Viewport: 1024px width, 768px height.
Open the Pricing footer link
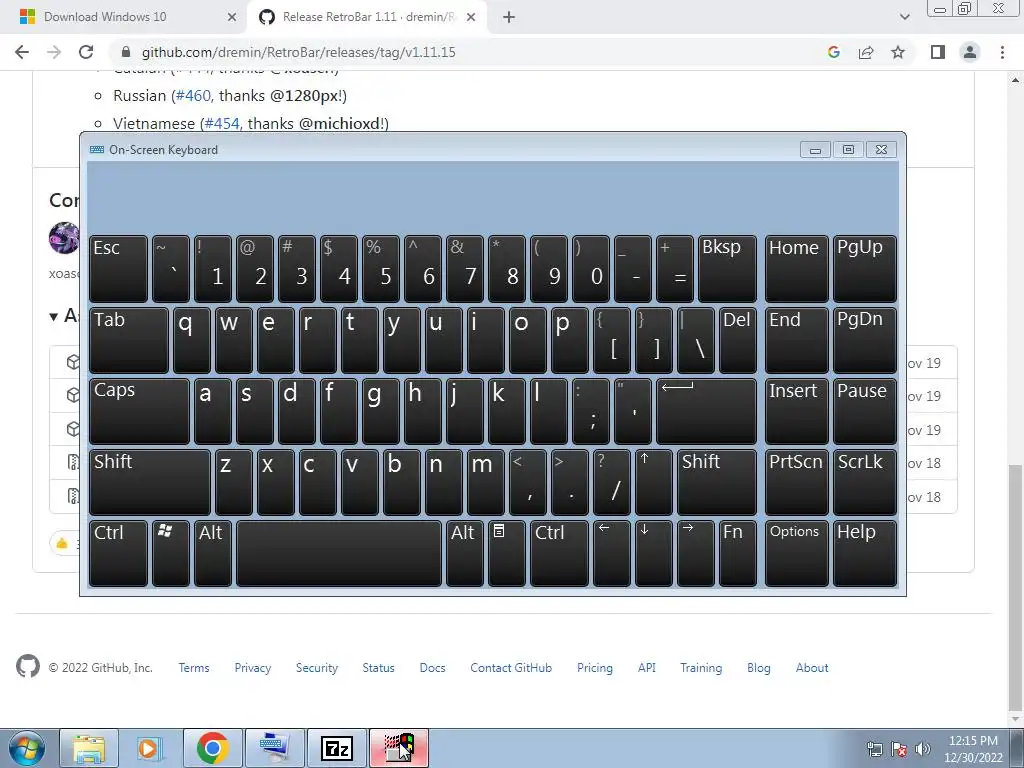tap(594, 667)
